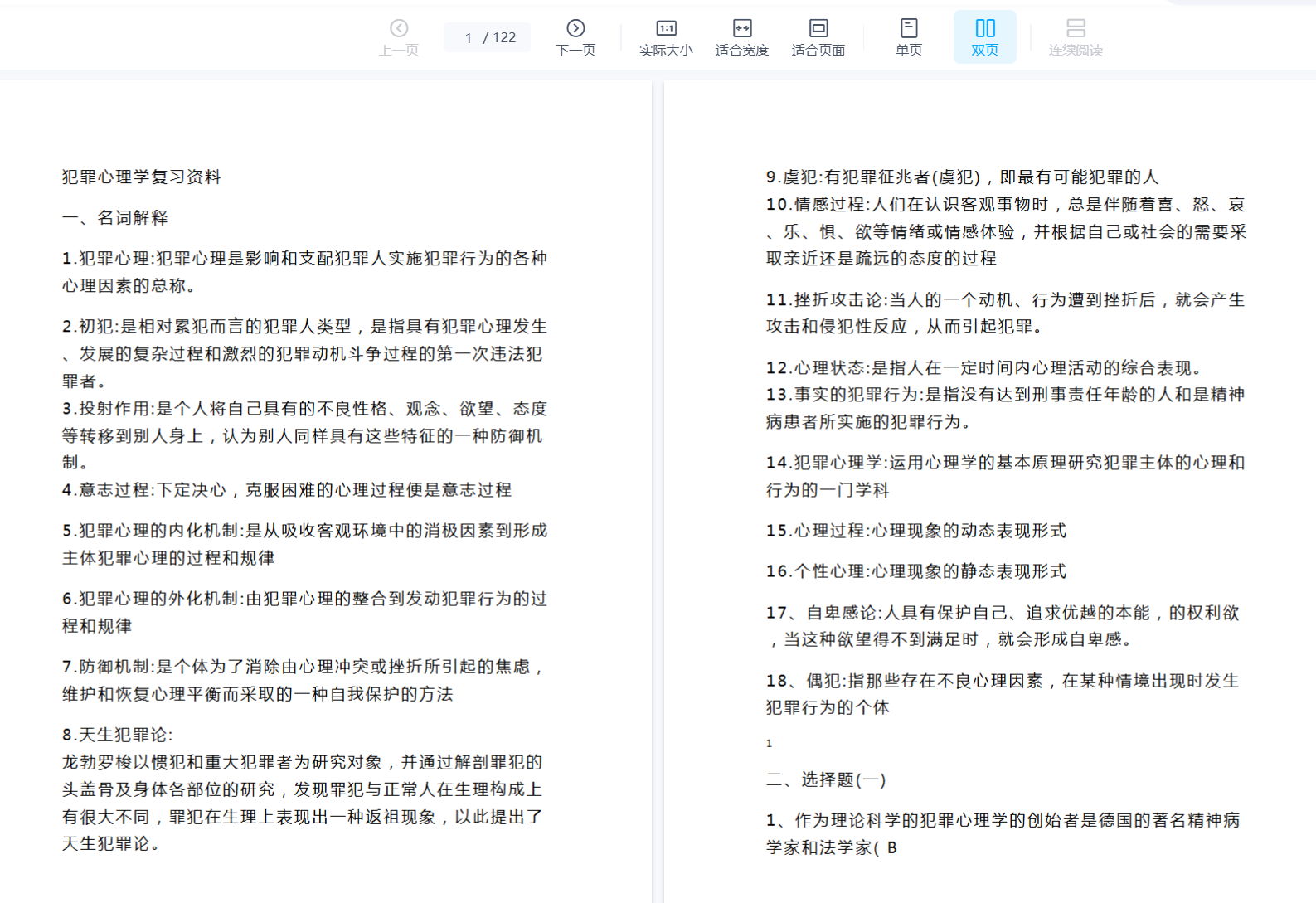Click the entry 4.意志过程

coord(287,490)
